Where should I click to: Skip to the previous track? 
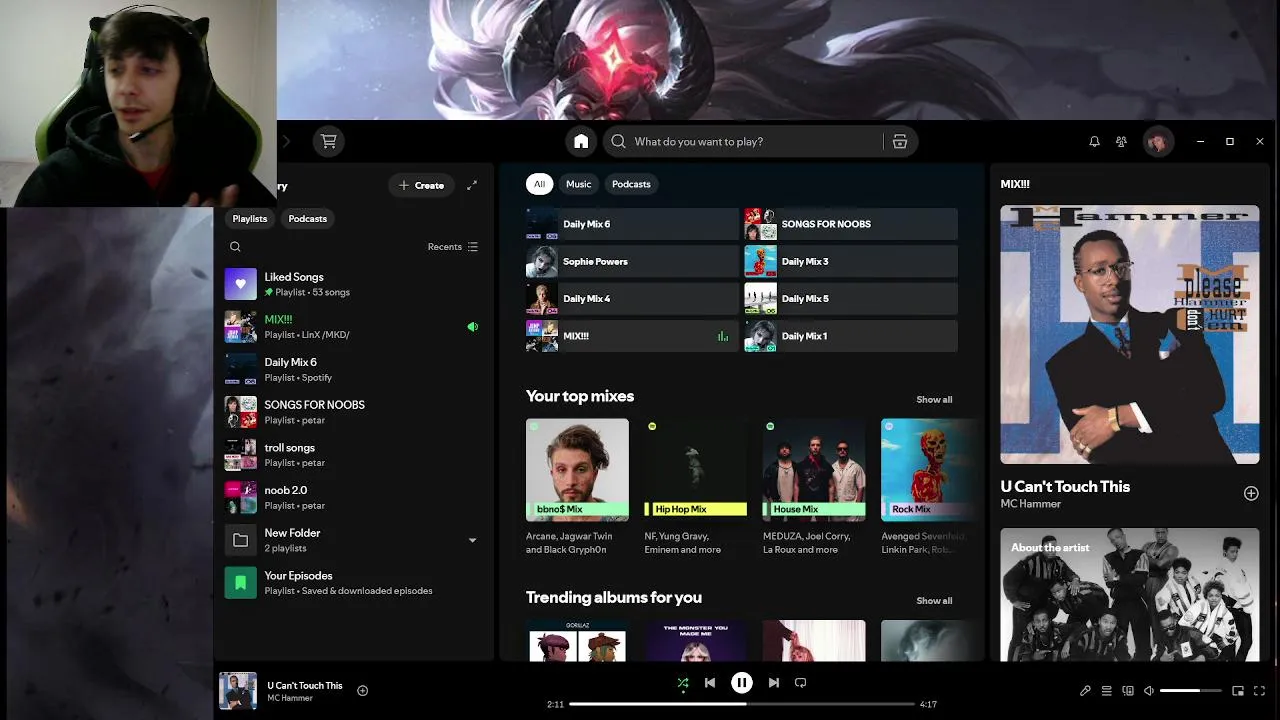click(710, 683)
